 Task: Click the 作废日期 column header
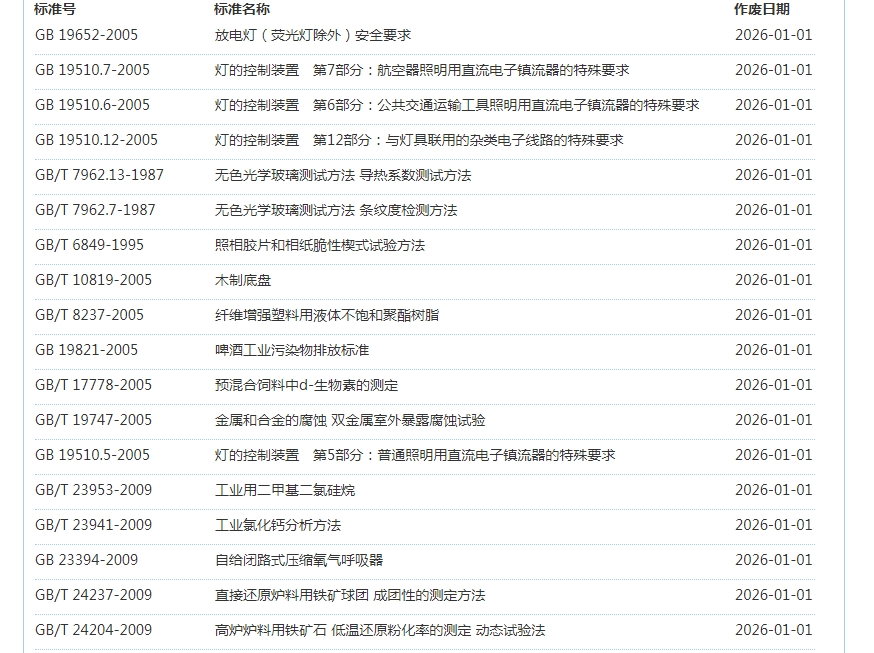761,9
